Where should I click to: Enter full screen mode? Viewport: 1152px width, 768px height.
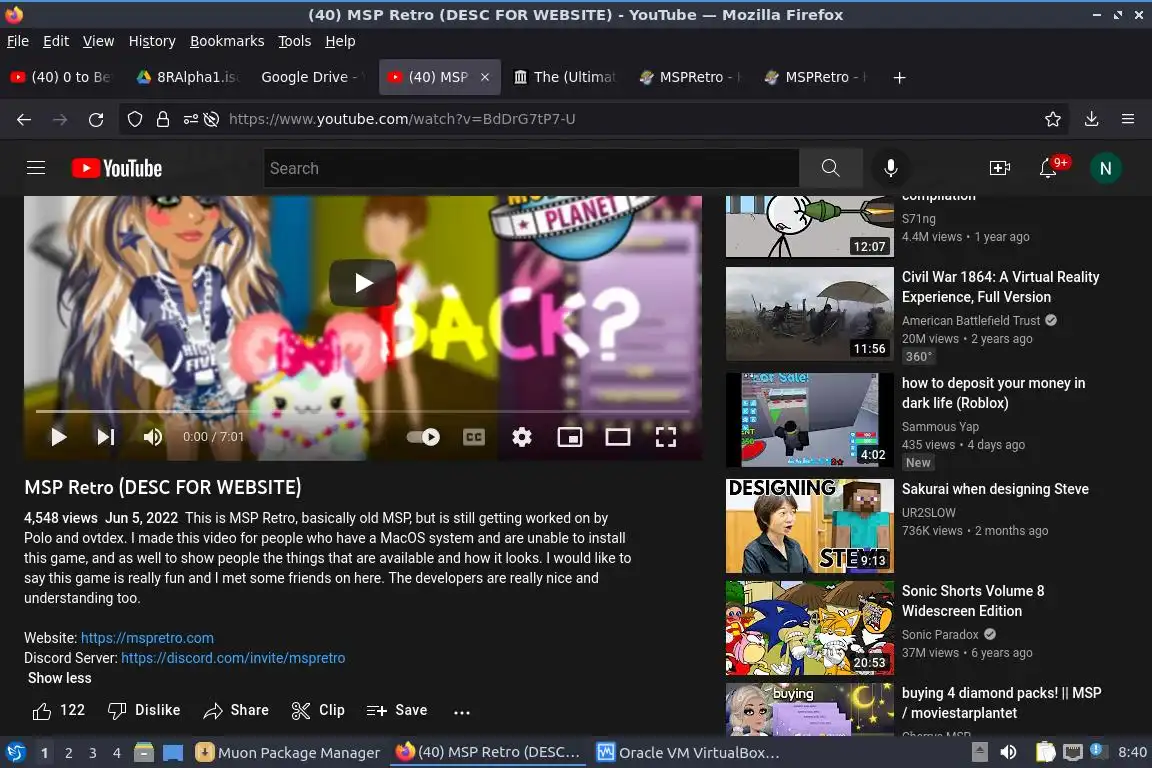666,437
